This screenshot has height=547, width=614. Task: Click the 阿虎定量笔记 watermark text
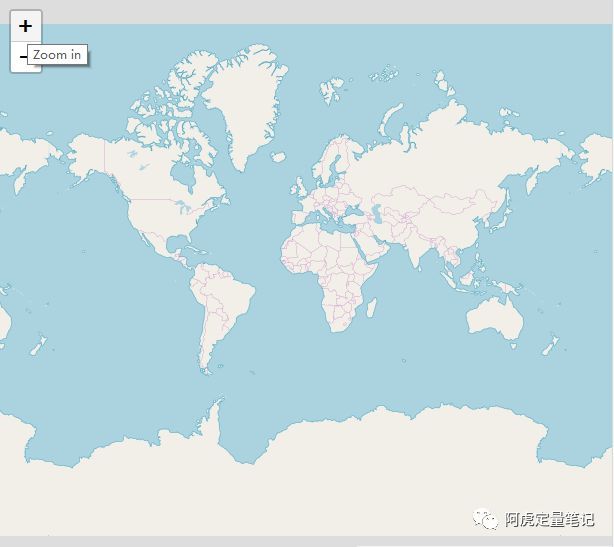(x=549, y=519)
